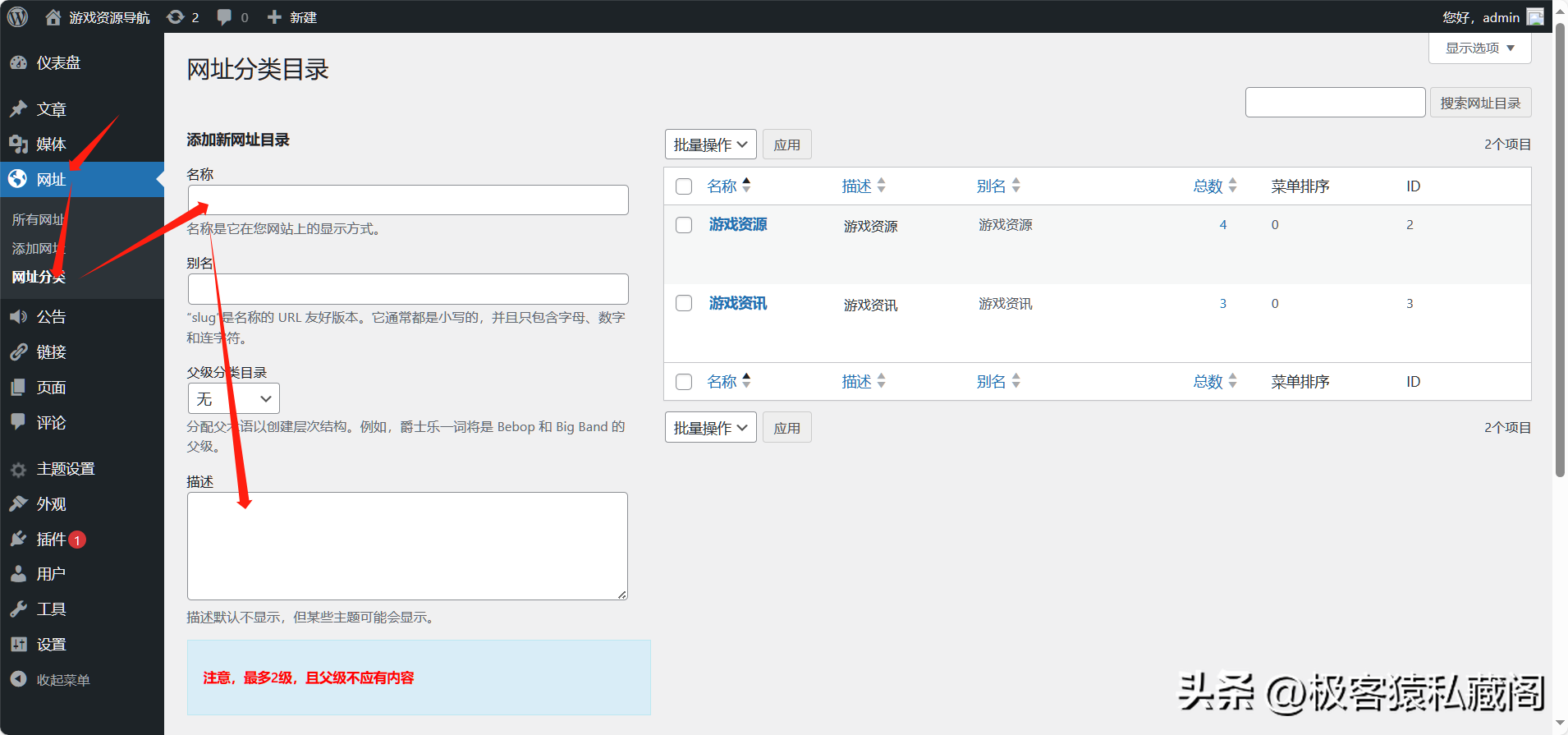Sort by 总数 in the header row
This screenshot has height=735, width=1568.
[x=1215, y=186]
